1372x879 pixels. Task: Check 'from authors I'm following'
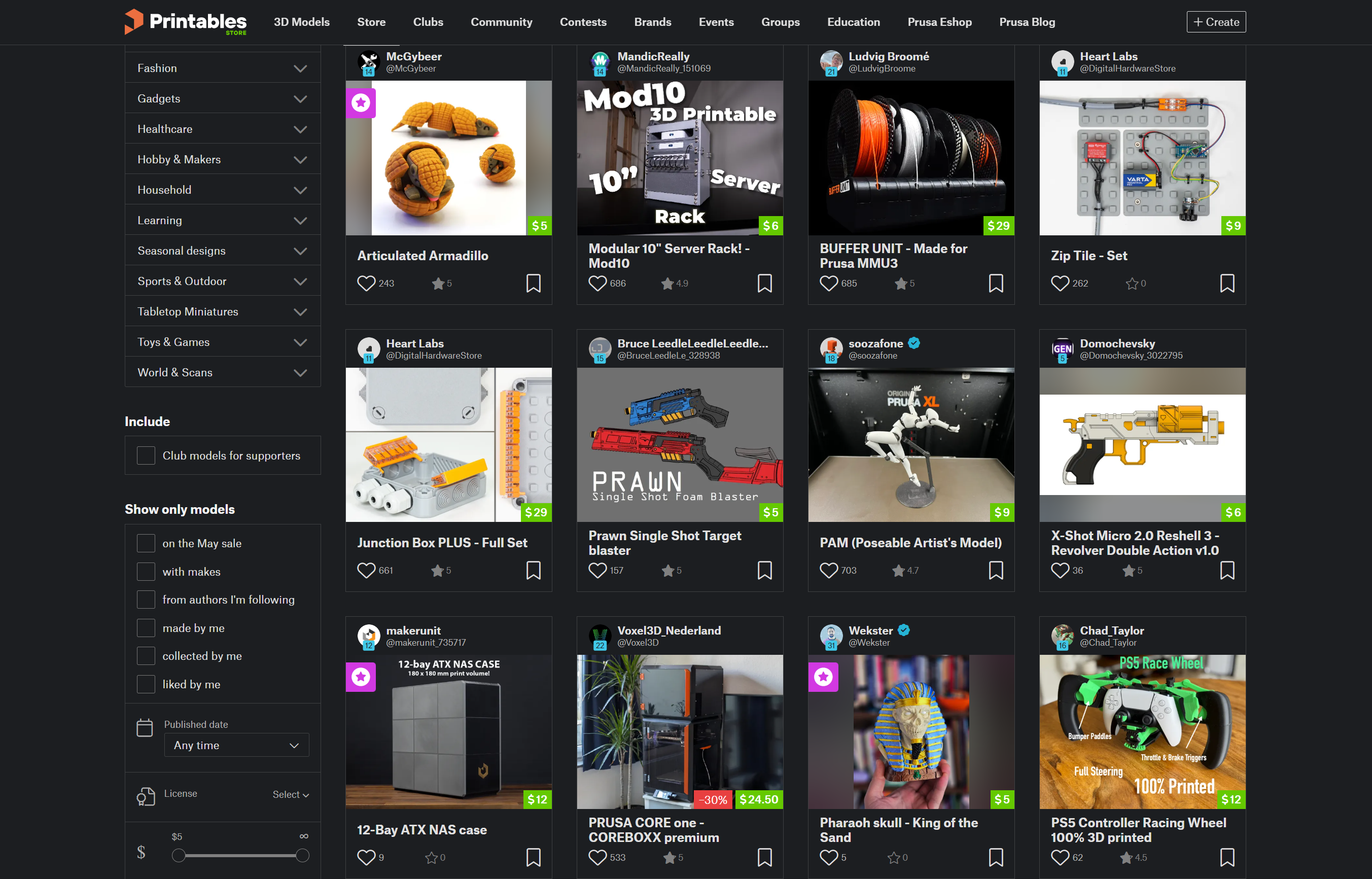[x=146, y=600]
